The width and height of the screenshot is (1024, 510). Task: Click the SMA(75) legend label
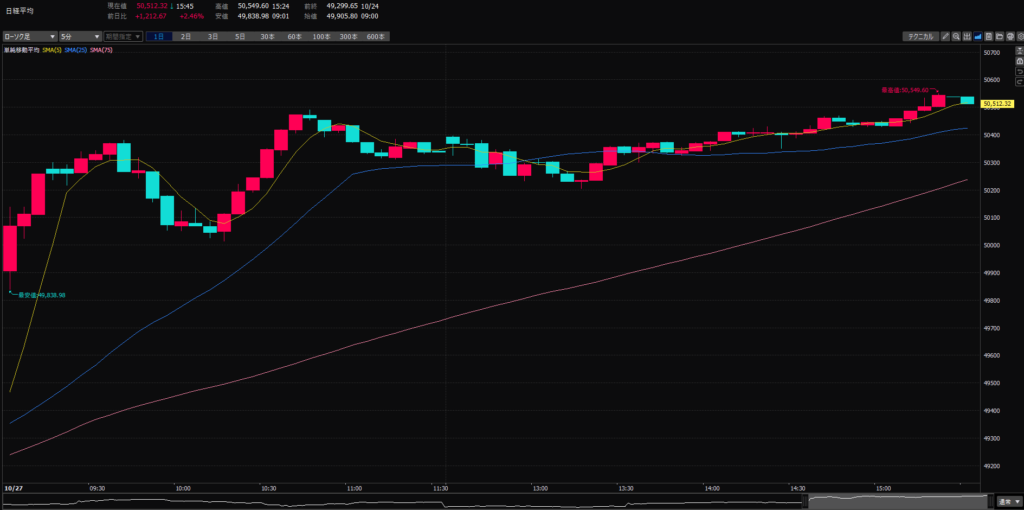[101, 49]
